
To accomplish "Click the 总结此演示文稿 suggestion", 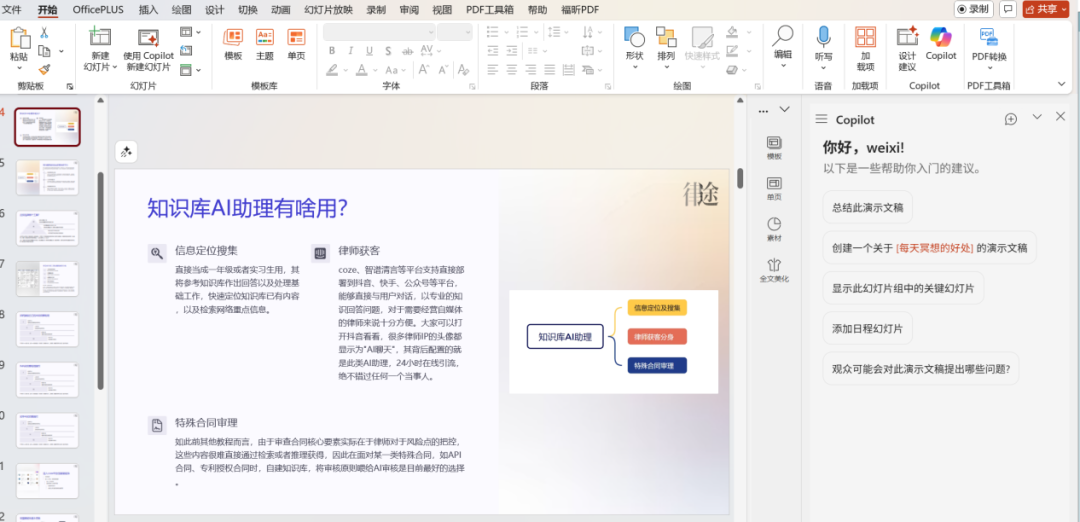I will [x=867, y=208].
